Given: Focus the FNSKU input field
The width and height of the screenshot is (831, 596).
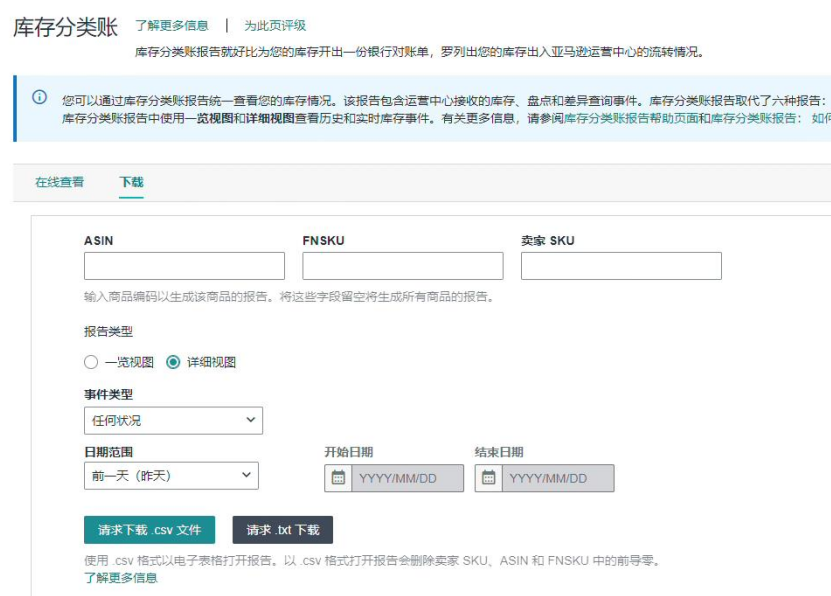Looking at the screenshot, I should 403,266.
